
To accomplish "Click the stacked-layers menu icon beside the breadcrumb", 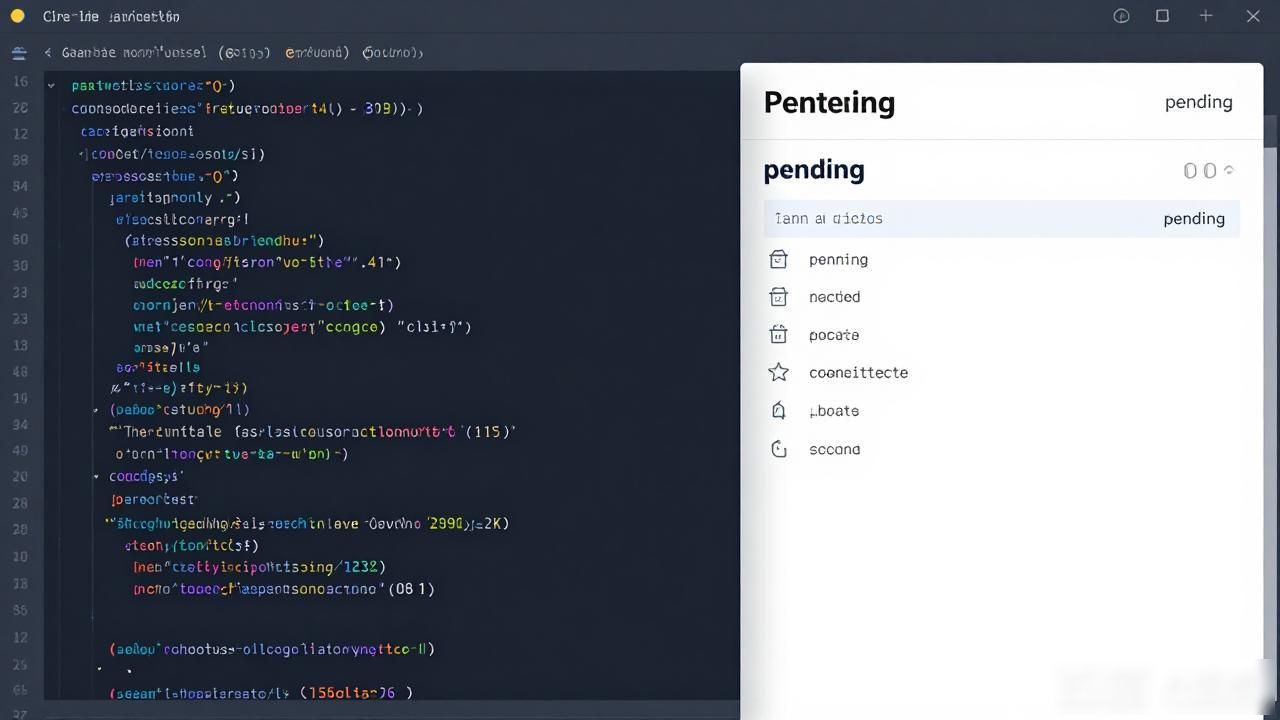I will point(19,53).
